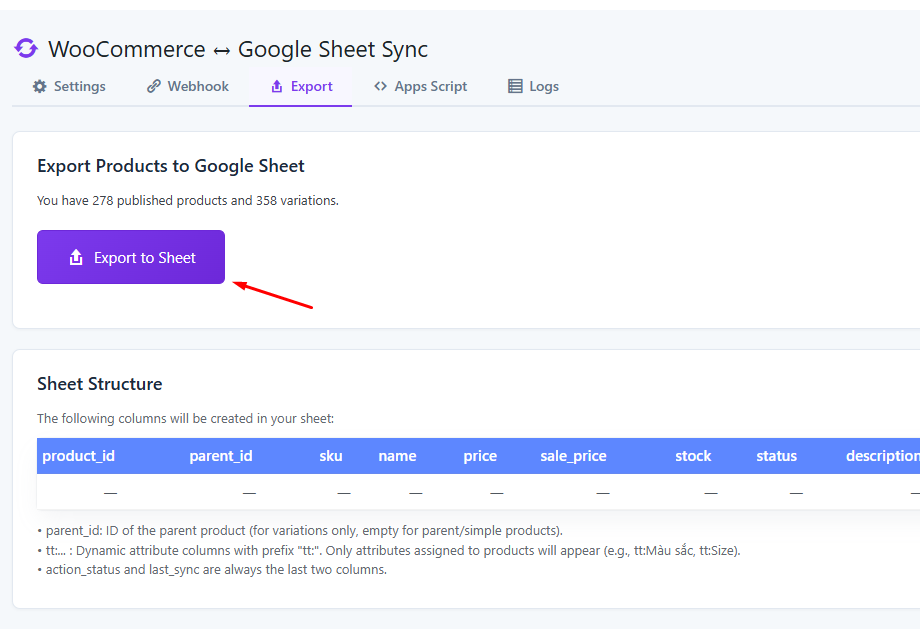Click the price column header
Image resolution: width=920 pixels, height=629 pixels.
pyautogui.click(x=480, y=456)
